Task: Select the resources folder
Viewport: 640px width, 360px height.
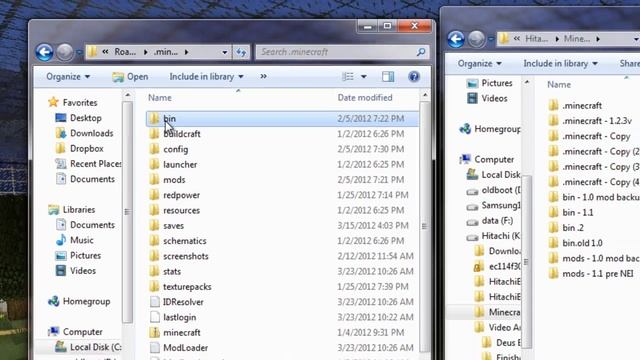Action: pos(282,210)
